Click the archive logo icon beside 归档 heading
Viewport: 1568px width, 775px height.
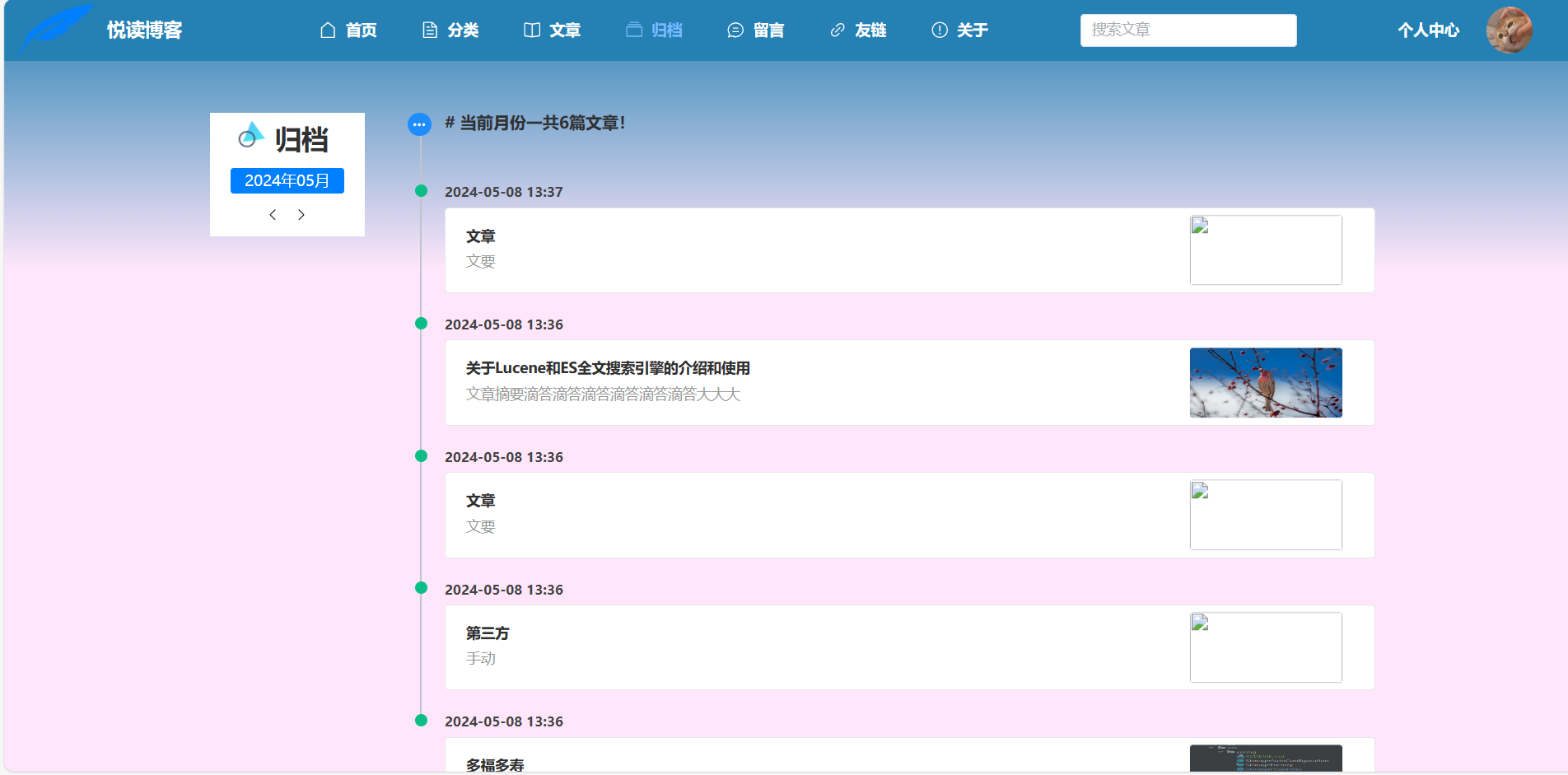pyautogui.click(x=251, y=136)
